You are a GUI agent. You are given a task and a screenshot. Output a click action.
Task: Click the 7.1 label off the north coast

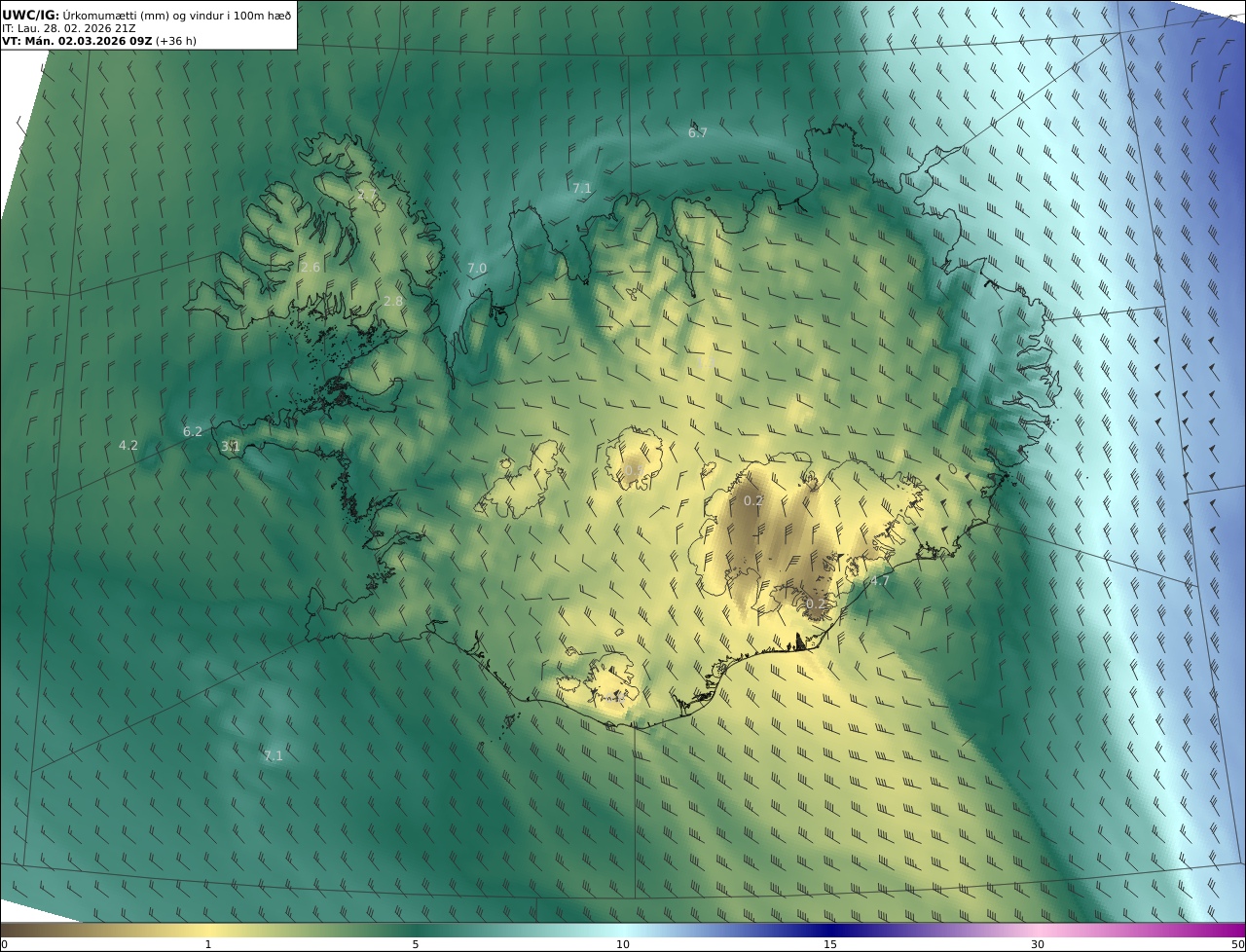click(x=582, y=189)
